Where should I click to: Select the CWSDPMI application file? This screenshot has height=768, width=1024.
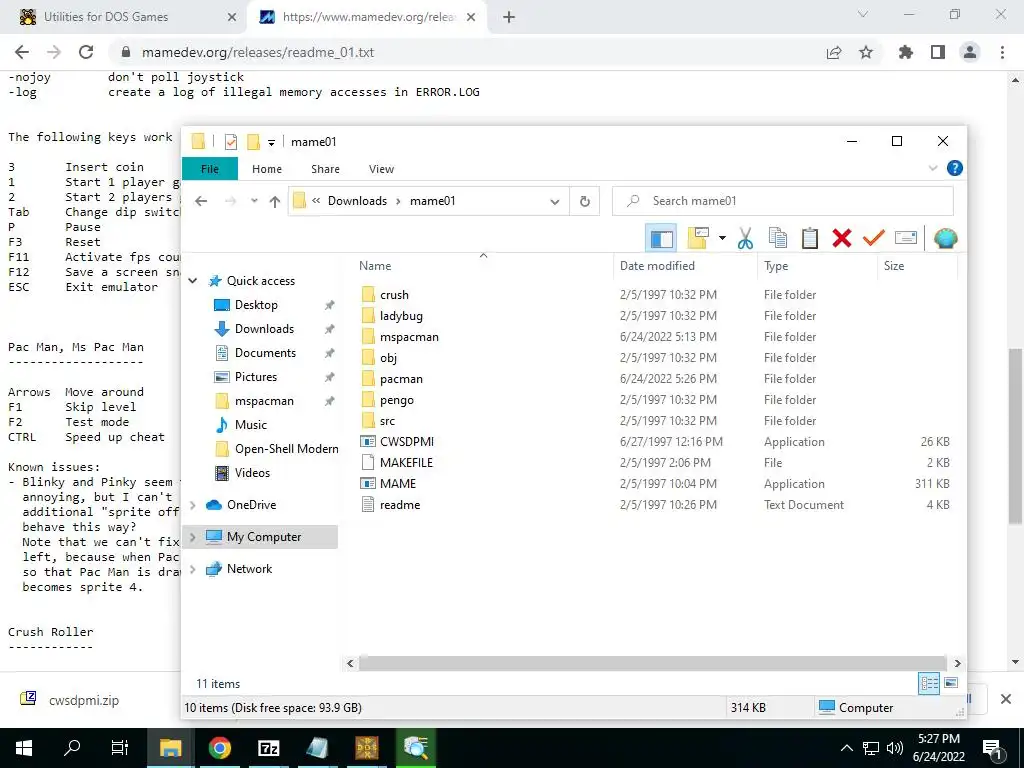click(x=406, y=442)
